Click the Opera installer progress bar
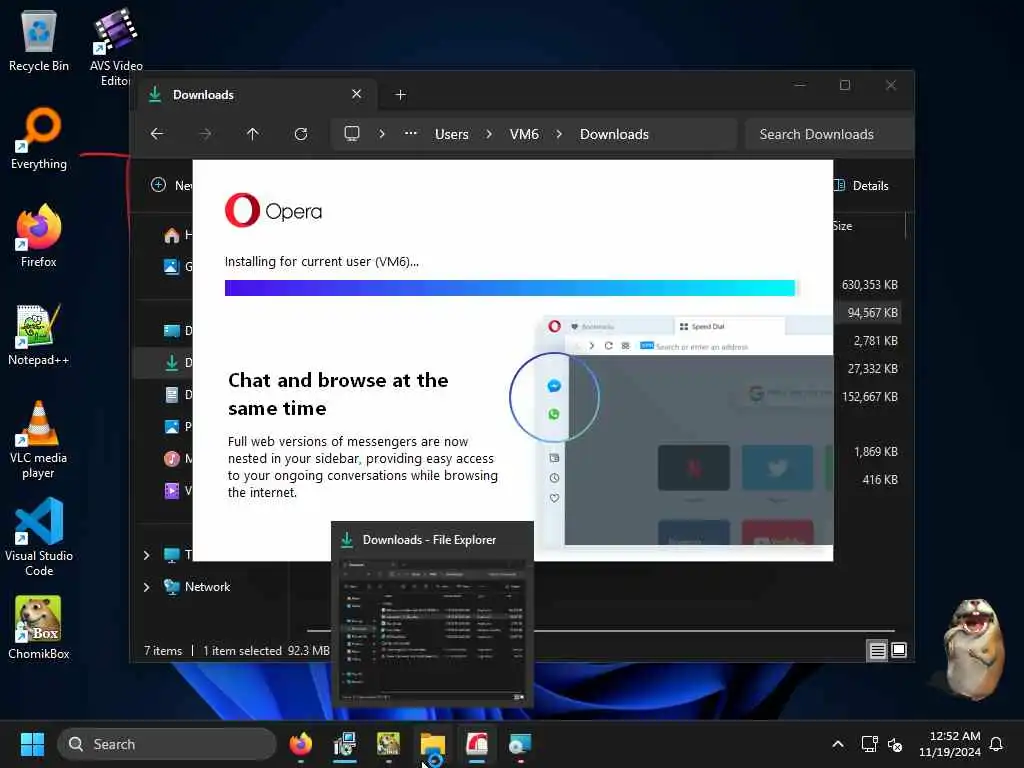The width and height of the screenshot is (1024, 768). [x=512, y=288]
